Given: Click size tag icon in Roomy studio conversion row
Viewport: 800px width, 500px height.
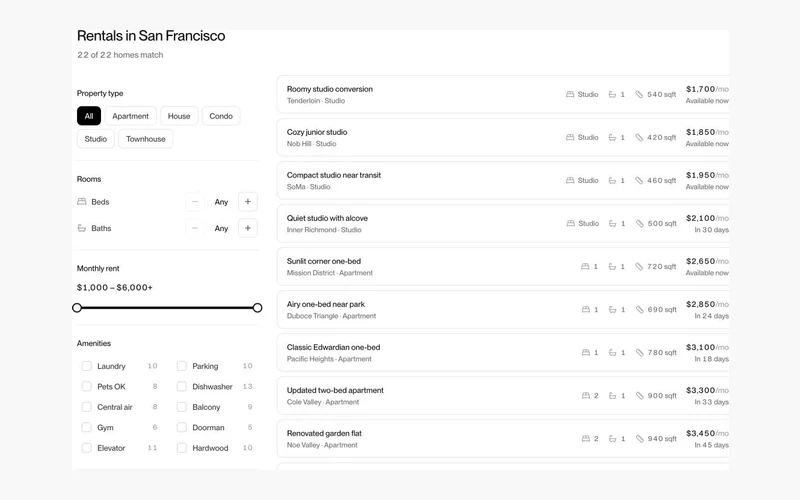Looking at the screenshot, I should tap(639, 94).
